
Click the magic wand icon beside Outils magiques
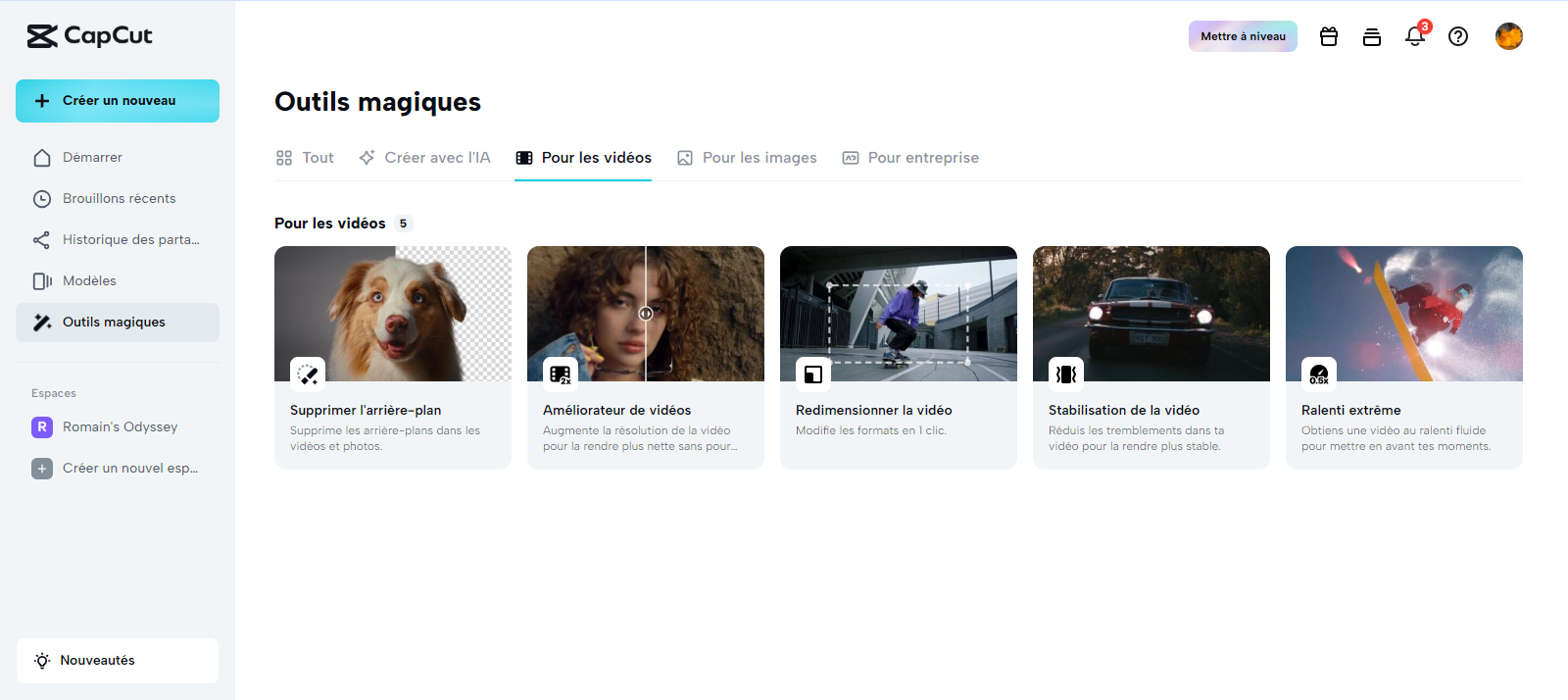42,323
